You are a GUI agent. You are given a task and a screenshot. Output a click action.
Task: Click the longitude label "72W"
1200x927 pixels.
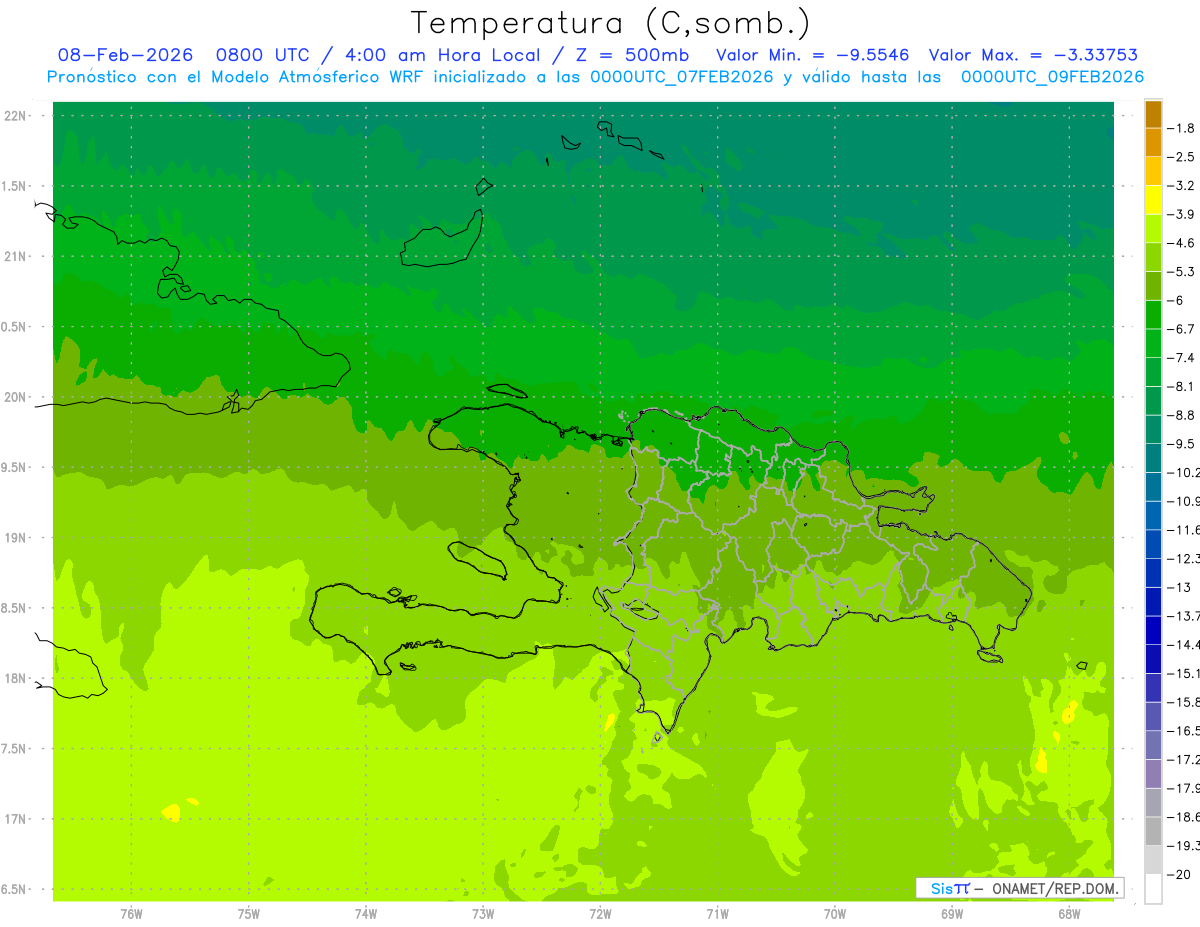[600, 913]
